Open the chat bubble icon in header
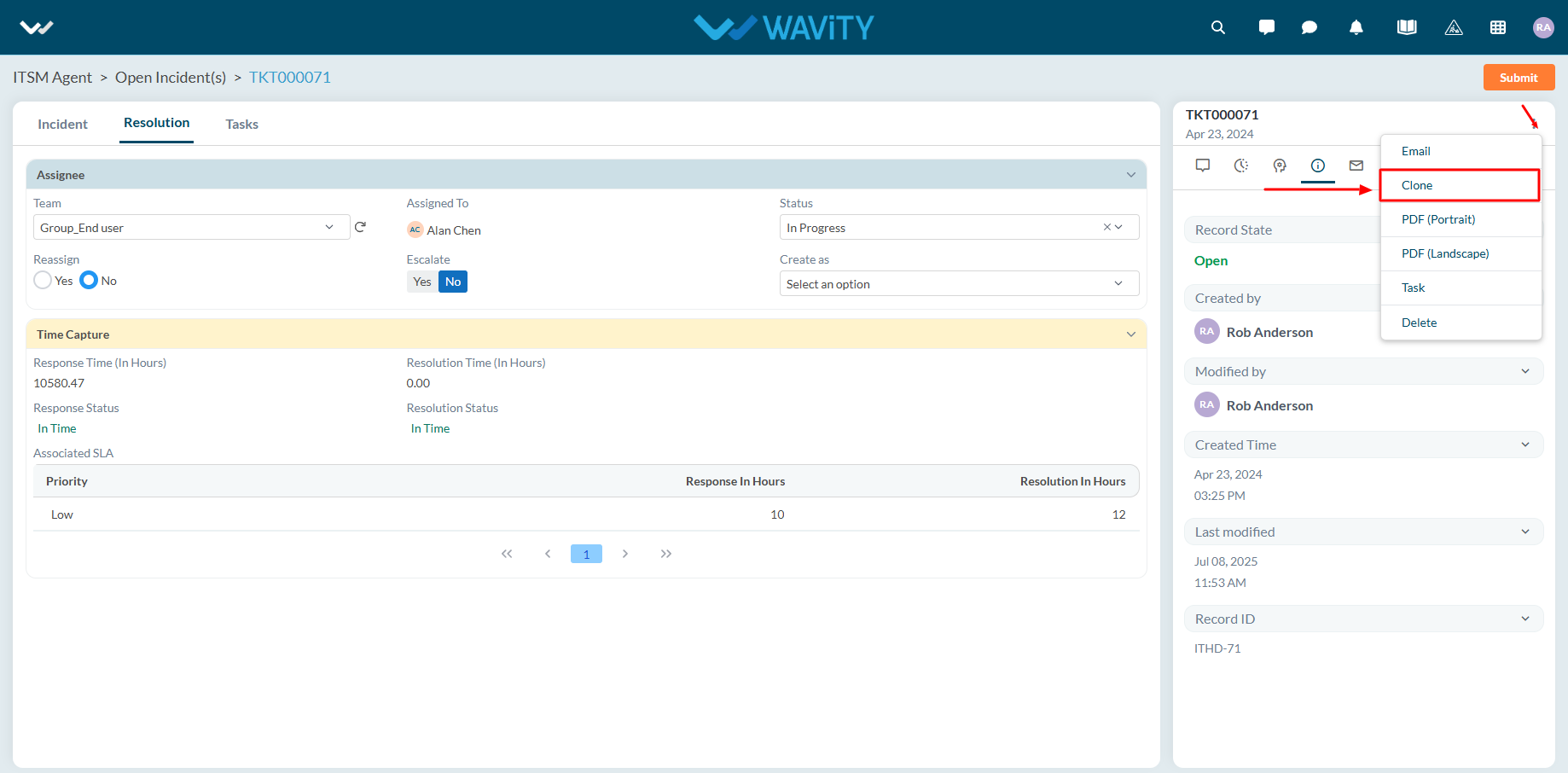This screenshot has width=1568, height=773. pos(1310,27)
